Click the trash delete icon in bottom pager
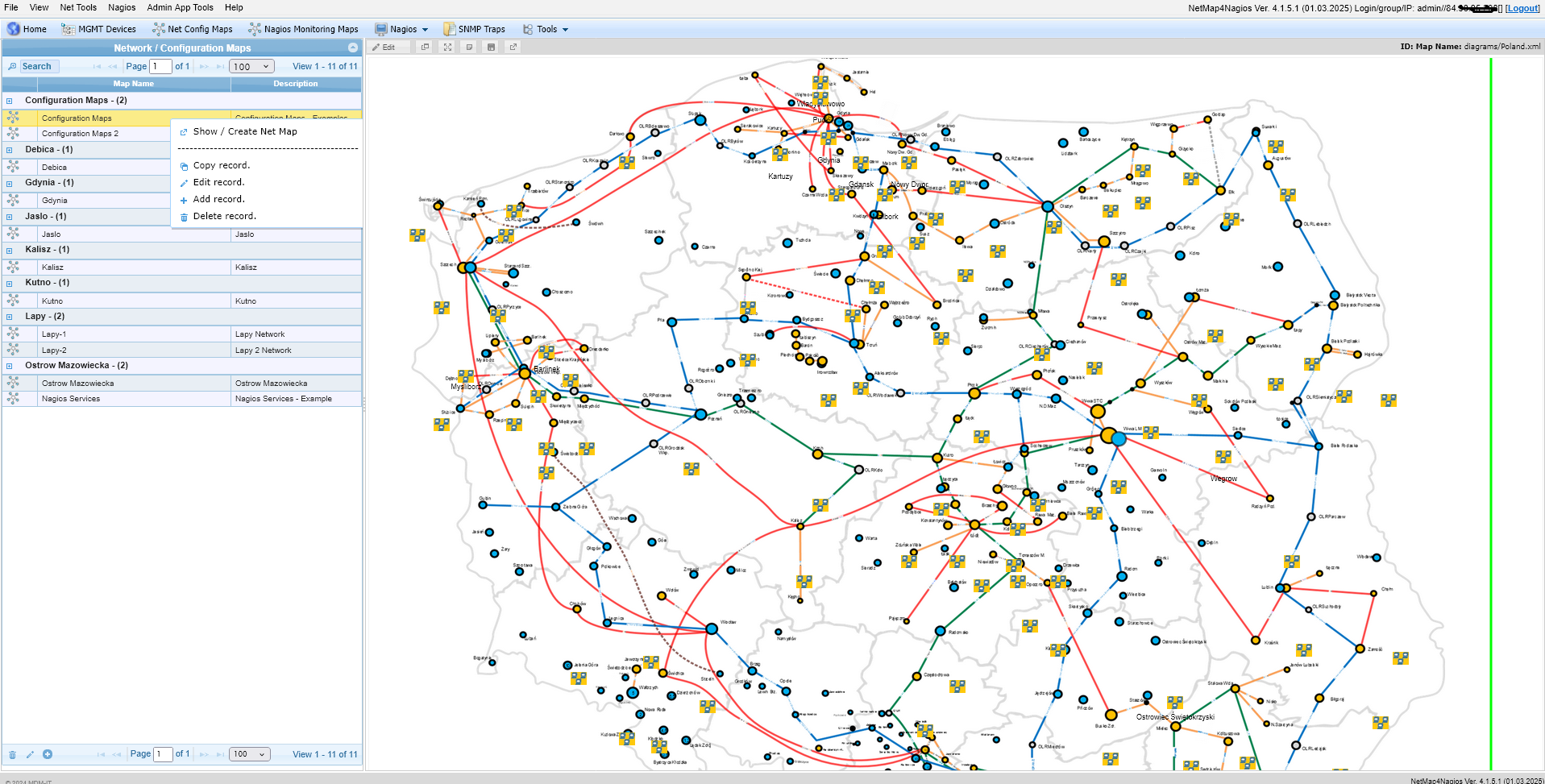 pos(12,755)
